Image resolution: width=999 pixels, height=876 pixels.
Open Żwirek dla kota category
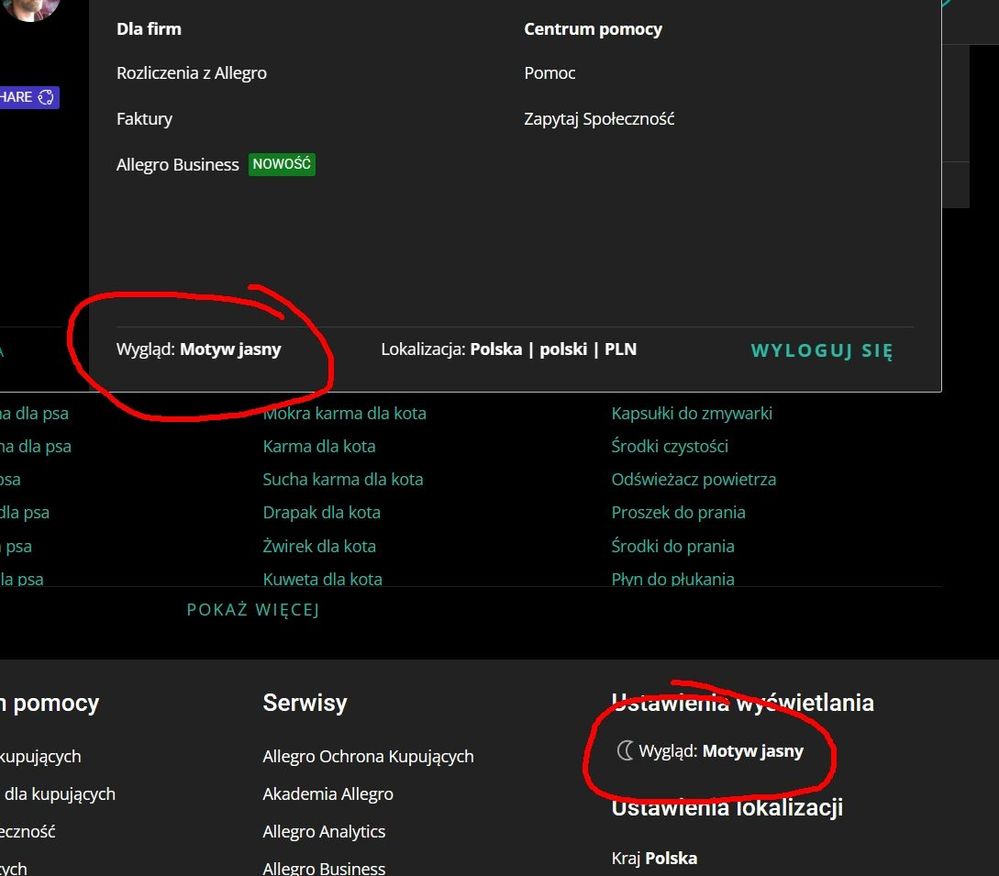tap(319, 546)
